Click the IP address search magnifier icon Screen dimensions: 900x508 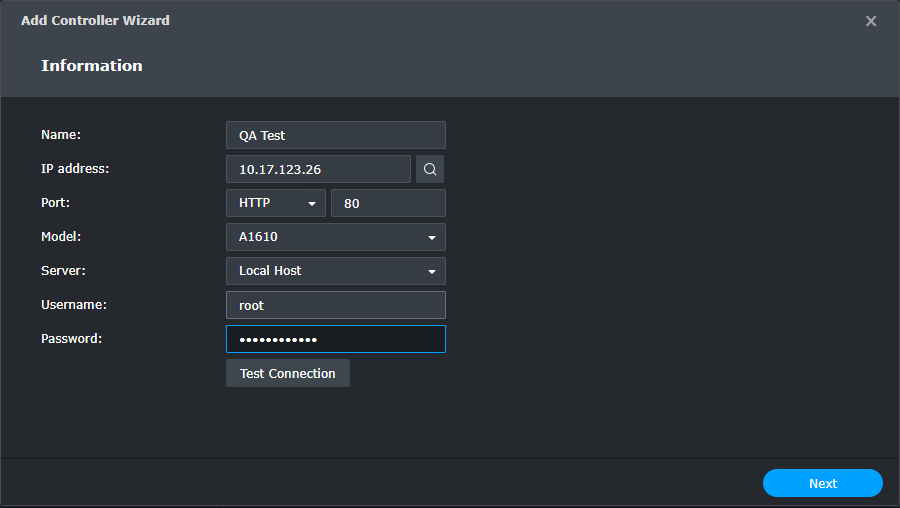pos(430,169)
